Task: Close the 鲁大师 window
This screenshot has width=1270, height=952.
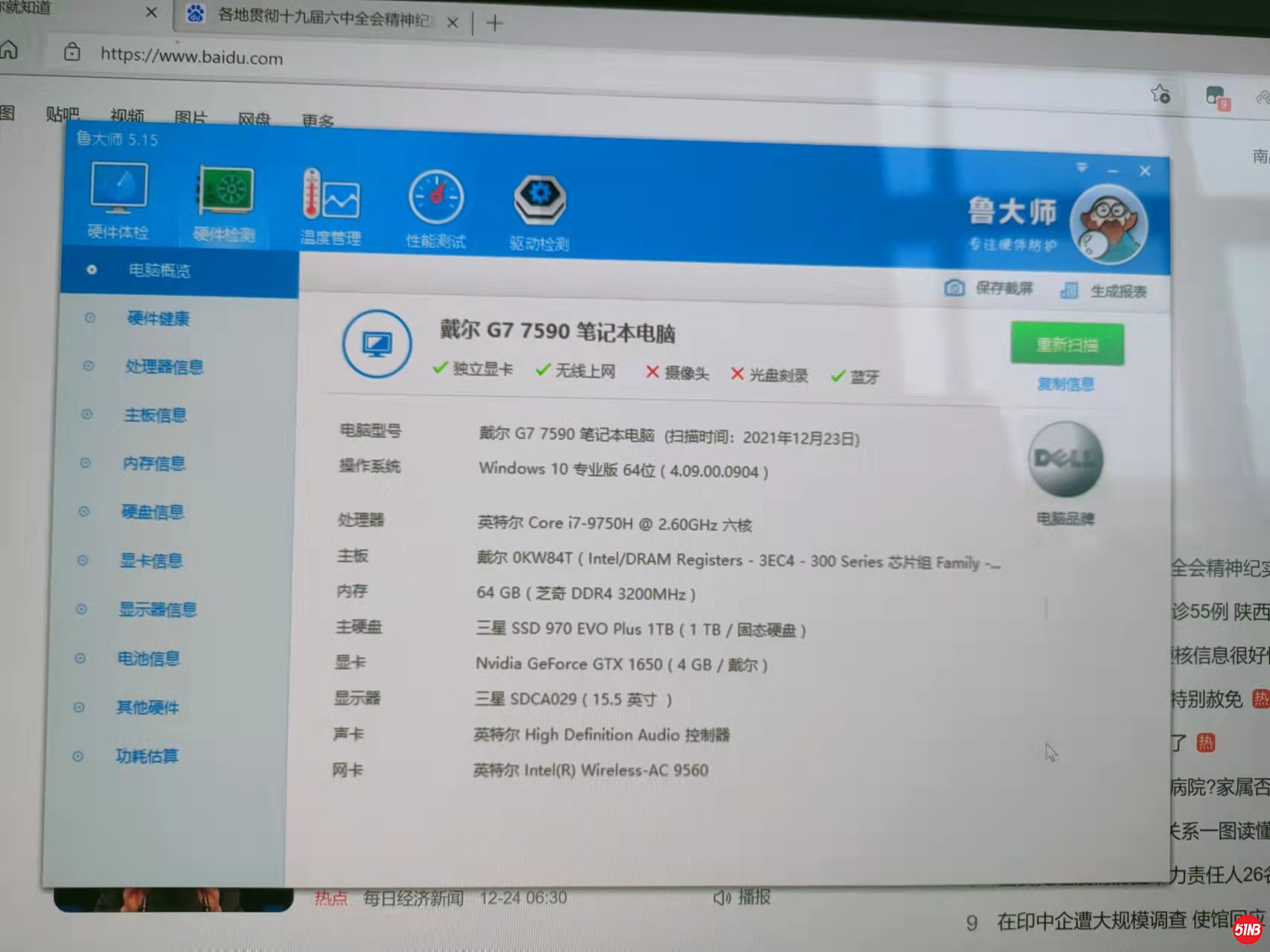Action: point(1145,171)
